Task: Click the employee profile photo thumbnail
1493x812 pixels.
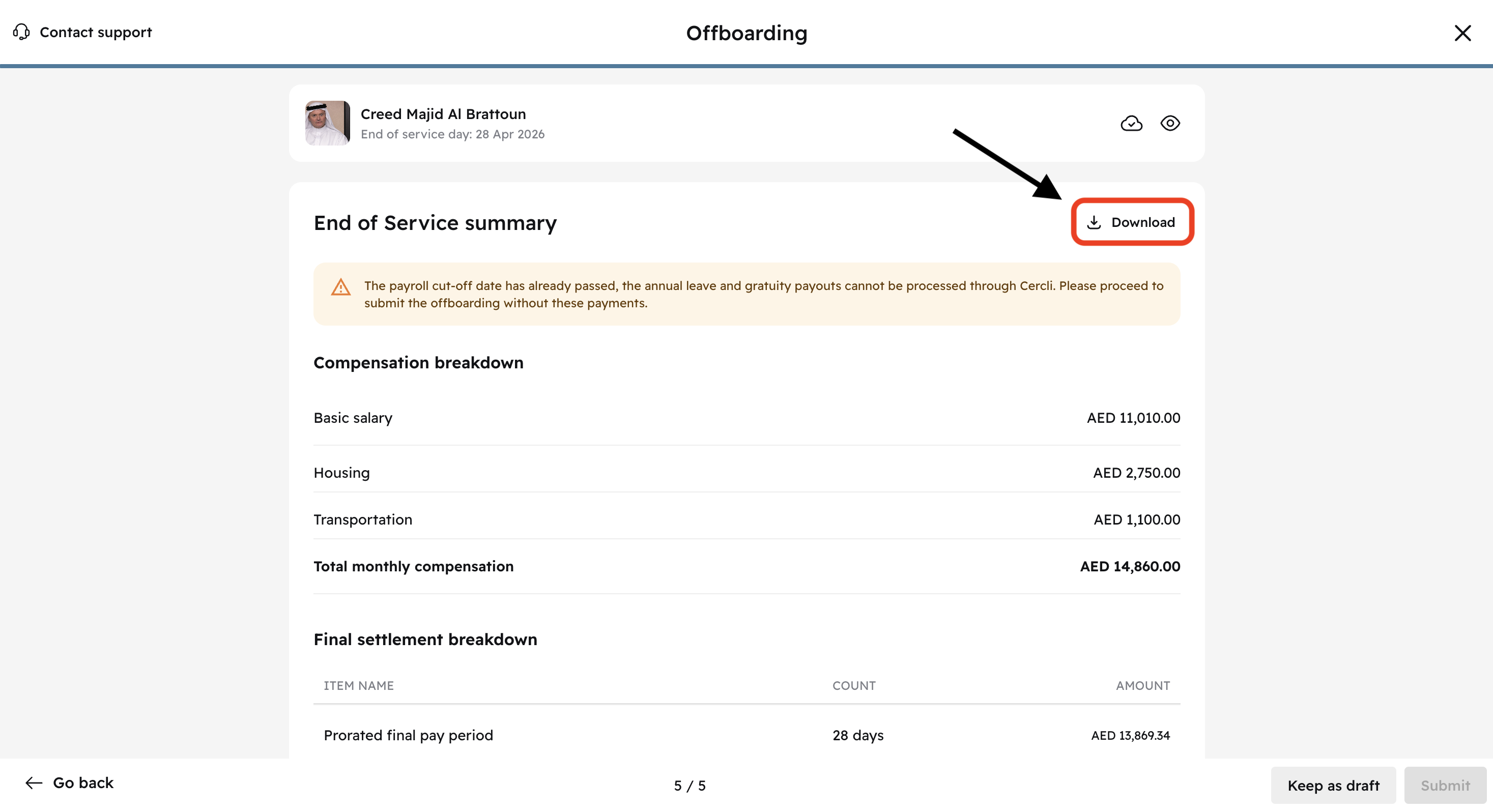Action: [328, 123]
